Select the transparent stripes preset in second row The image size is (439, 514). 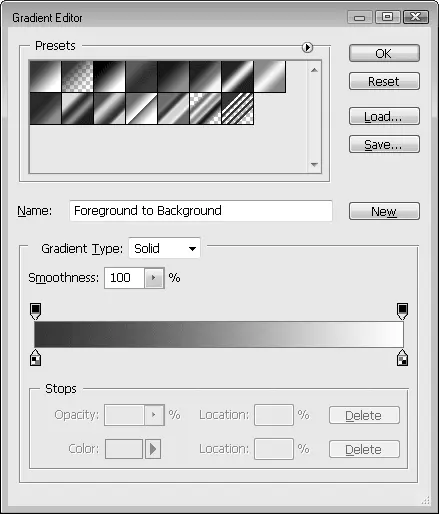(x=237, y=108)
